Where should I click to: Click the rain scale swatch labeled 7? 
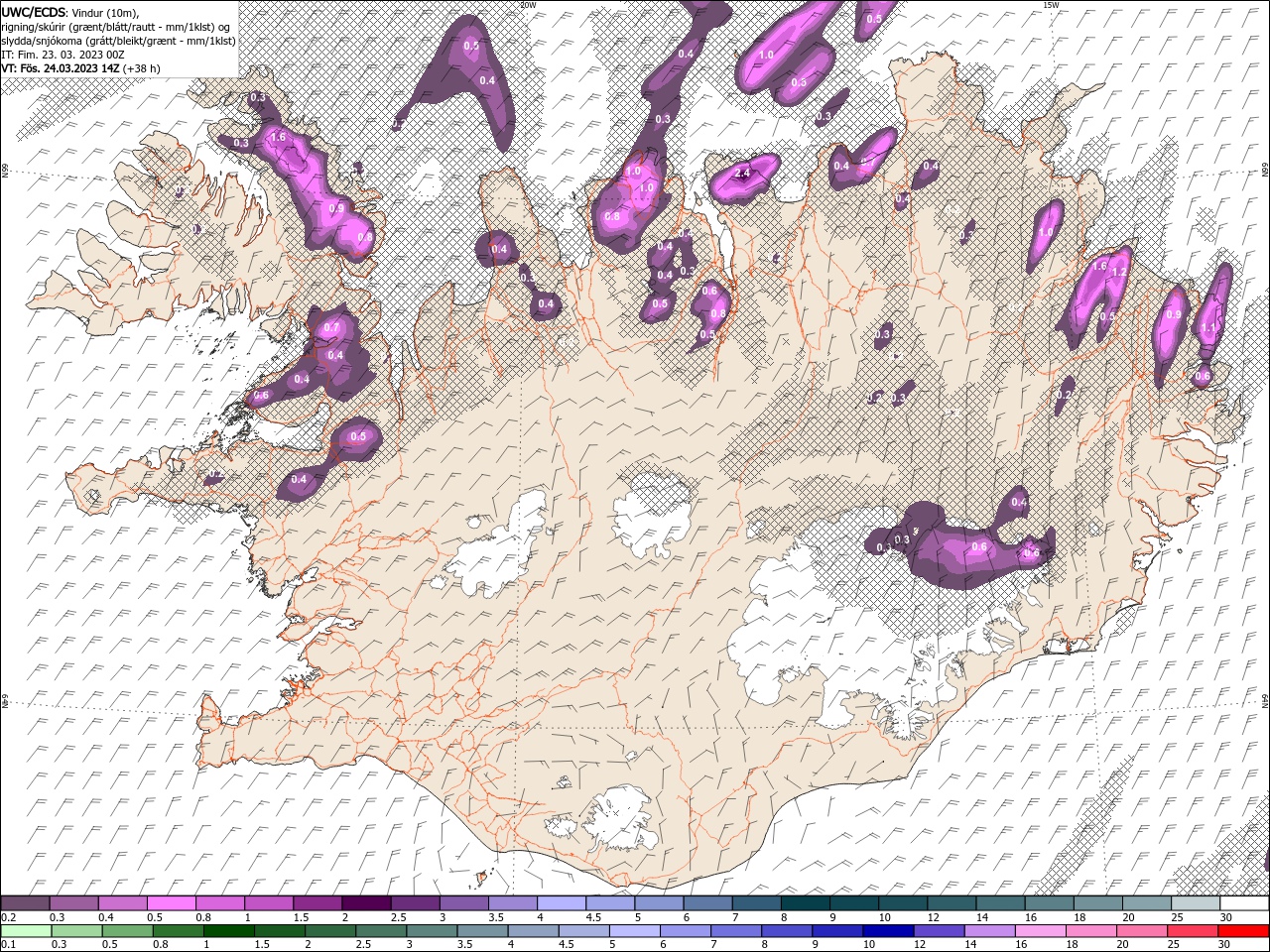coord(736,931)
